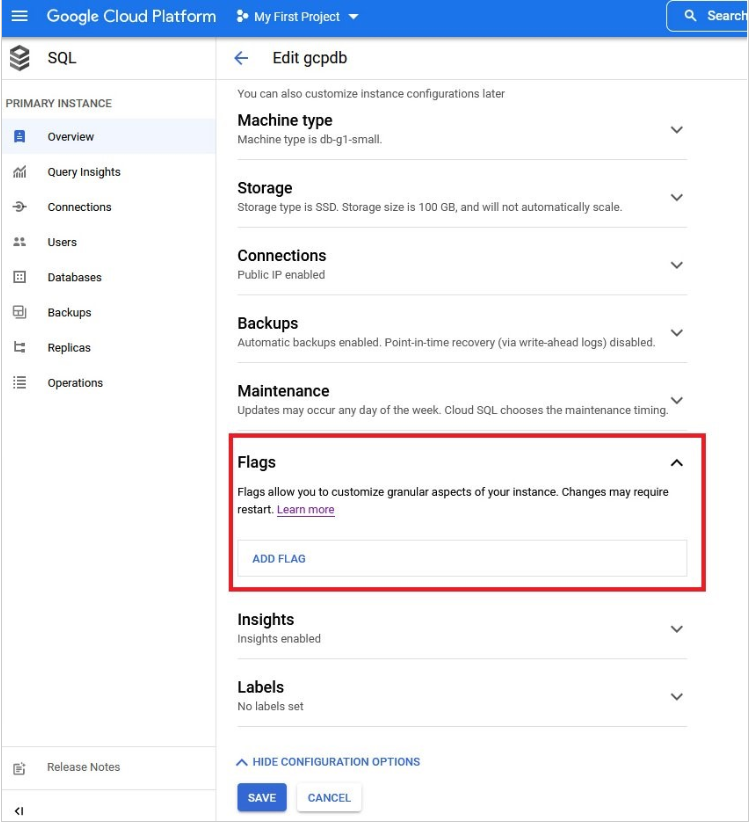Click HIDE CONFIGURATION OPTIONS
The width and height of the screenshot is (752, 822).
[x=328, y=762]
